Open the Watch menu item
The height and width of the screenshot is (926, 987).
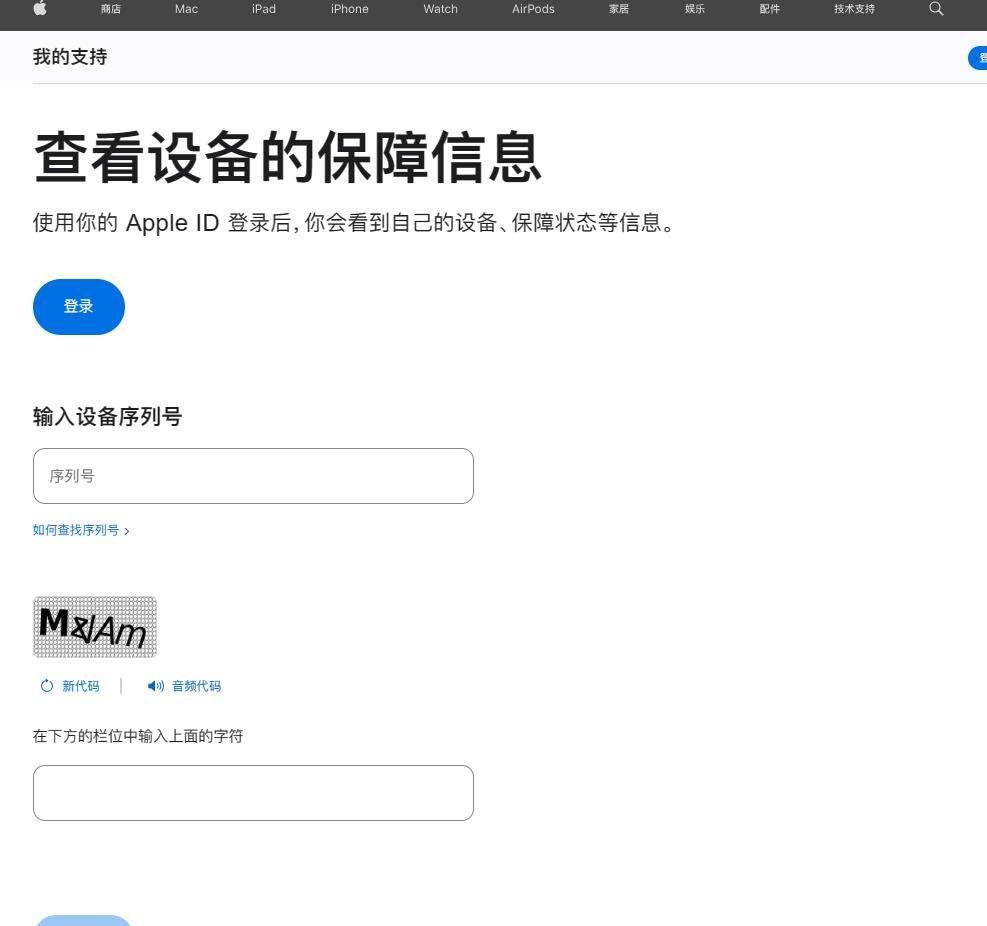click(x=441, y=9)
